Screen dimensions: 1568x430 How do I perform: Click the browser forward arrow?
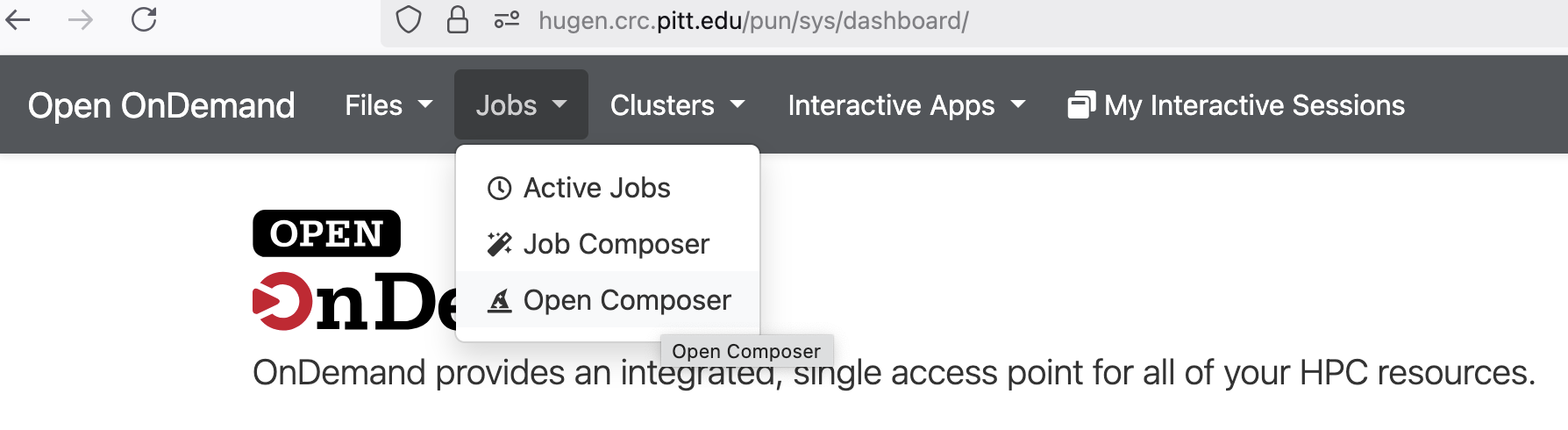(81, 19)
